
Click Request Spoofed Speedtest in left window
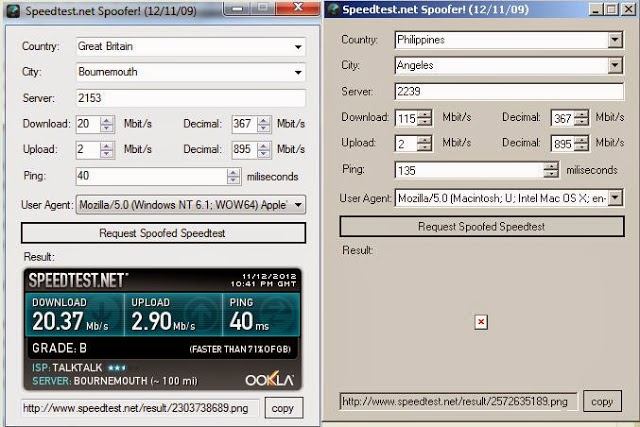pyautogui.click(x=163, y=233)
